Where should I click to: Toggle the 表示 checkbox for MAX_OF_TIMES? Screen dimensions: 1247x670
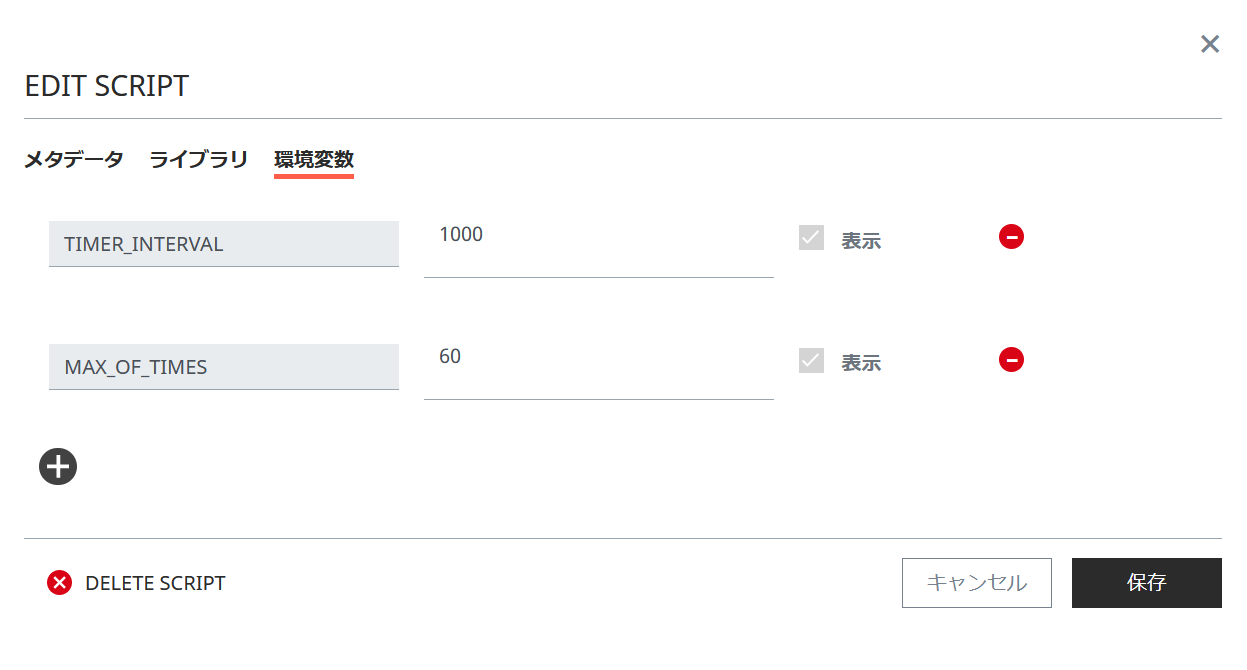click(x=811, y=360)
